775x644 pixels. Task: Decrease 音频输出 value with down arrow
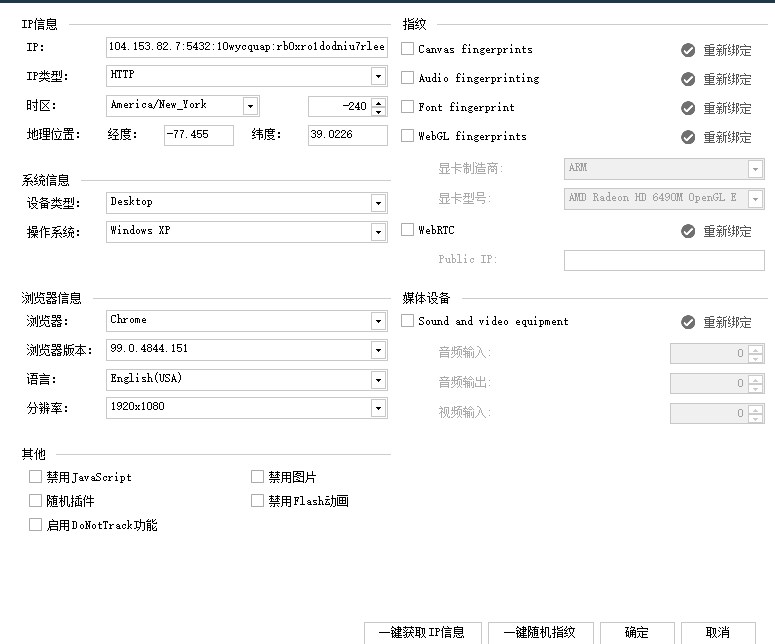pos(755,388)
